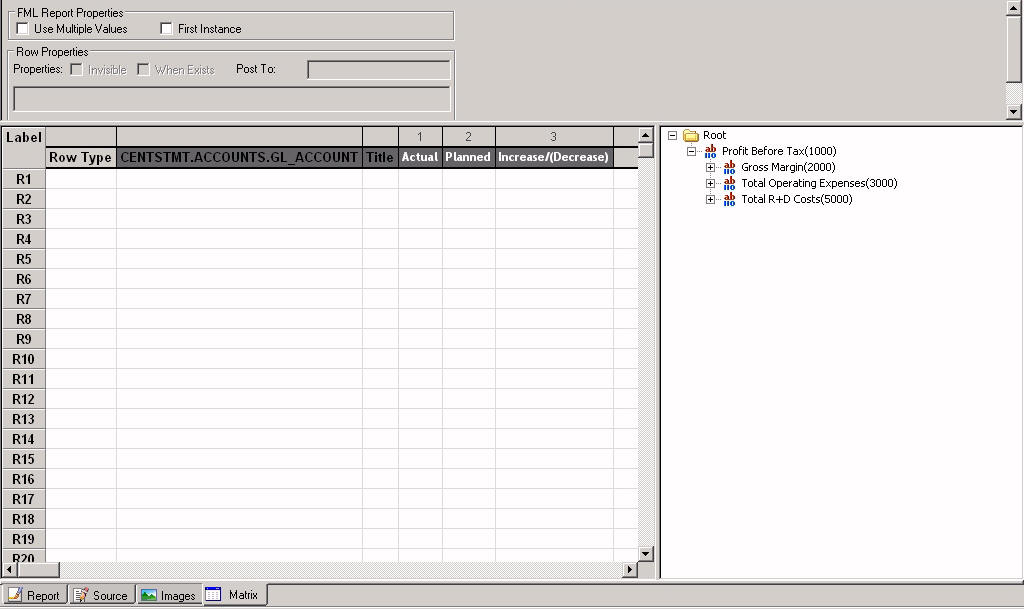Screen dimensions: 1024x609
Task: Select the Actual column header
Action: click(420, 157)
